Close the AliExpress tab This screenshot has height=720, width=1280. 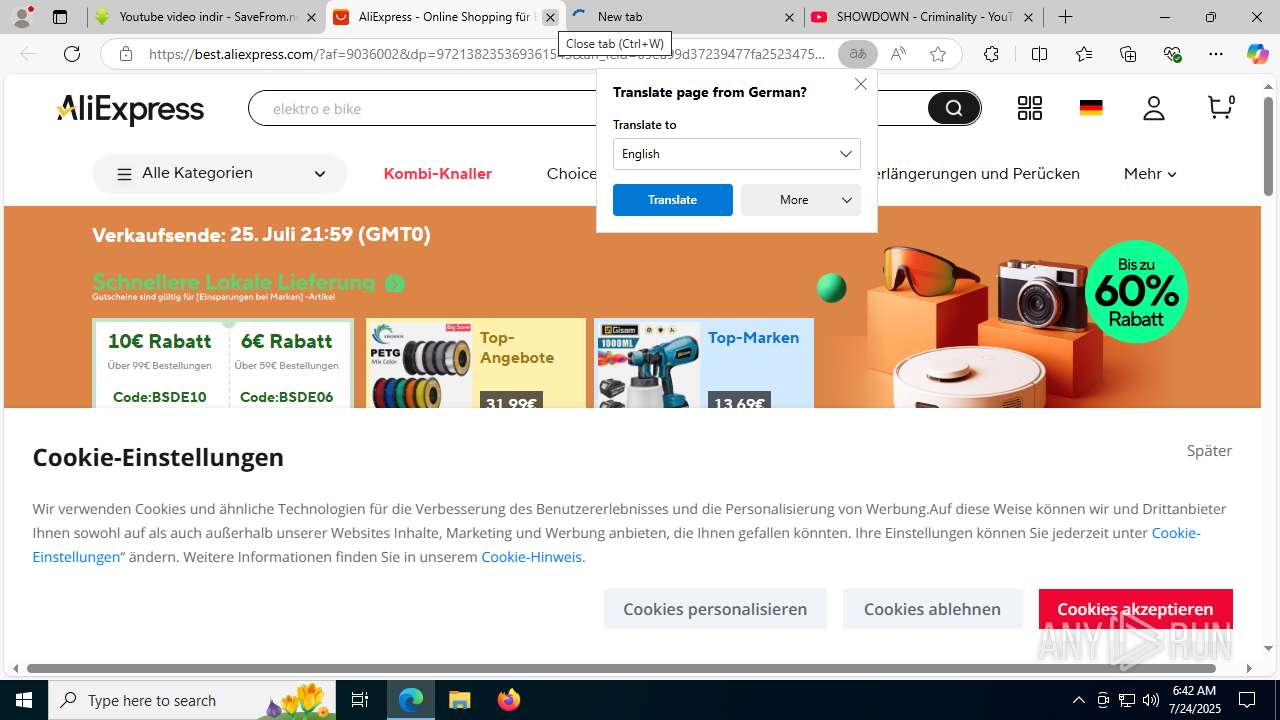pyautogui.click(x=550, y=17)
